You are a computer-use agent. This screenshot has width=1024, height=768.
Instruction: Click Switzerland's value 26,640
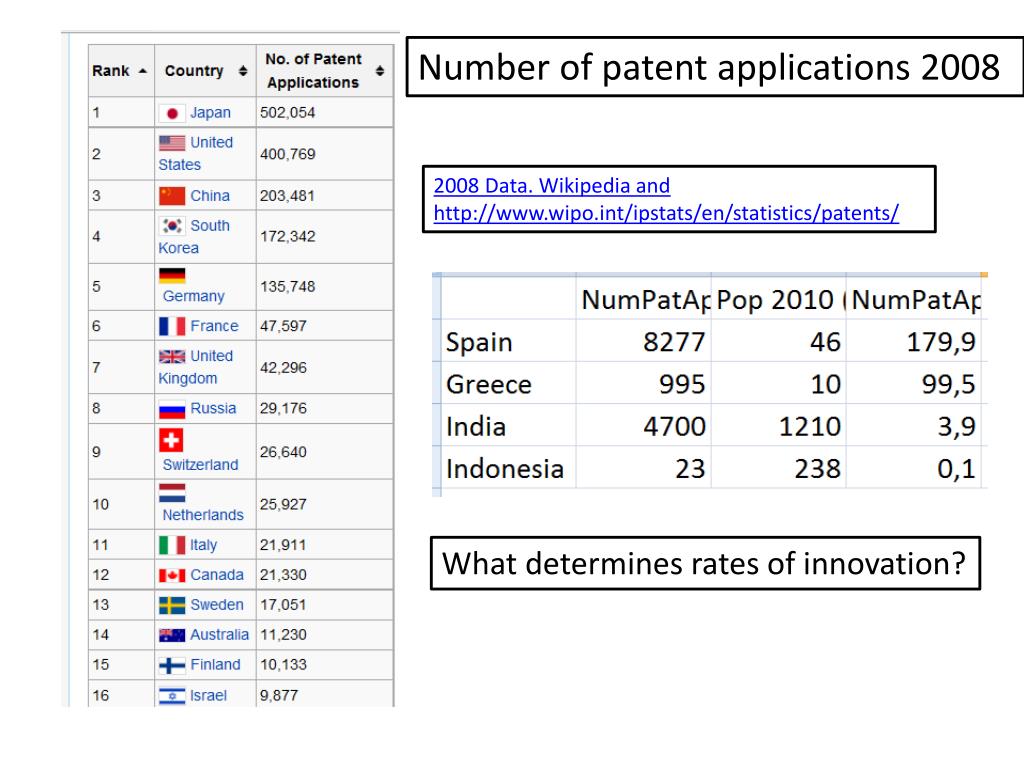tap(283, 452)
